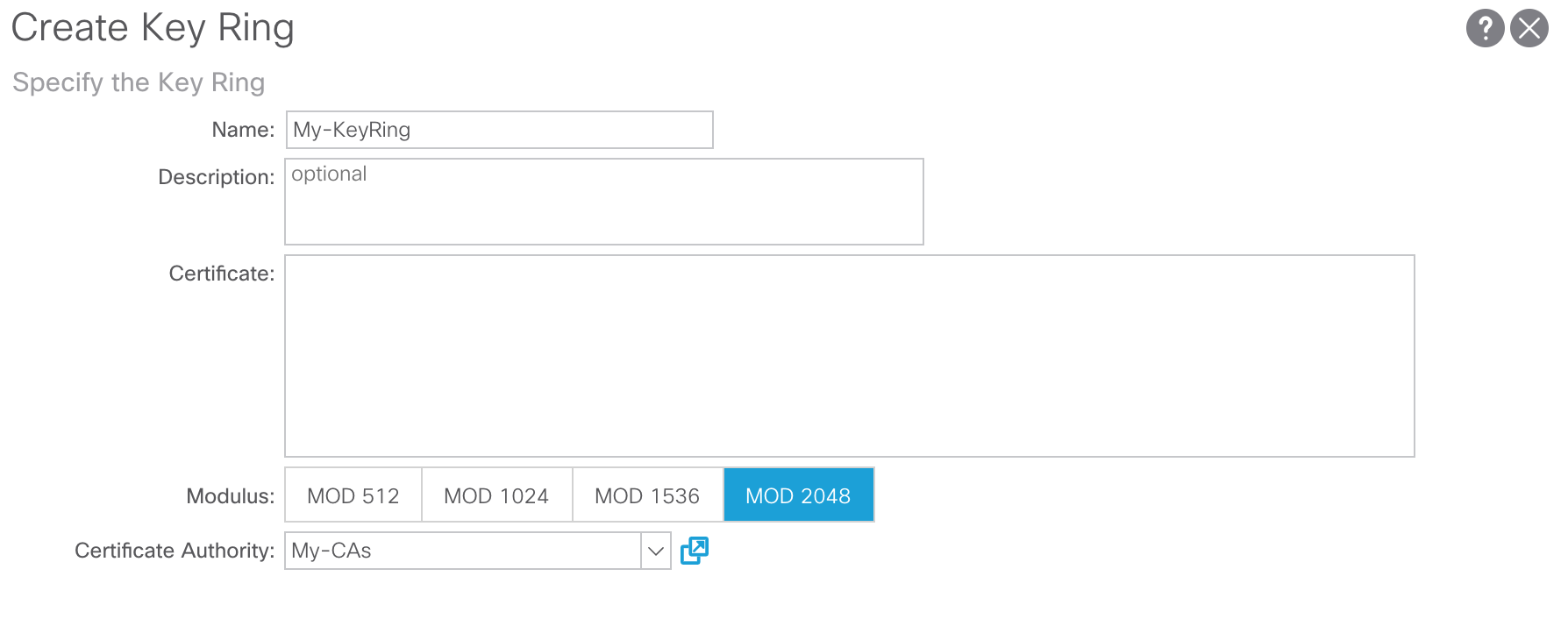This screenshot has width=1568, height=619.
Task: Click the 'Specify the Key Ring' subtitle
Action: [x=139, y=82]
